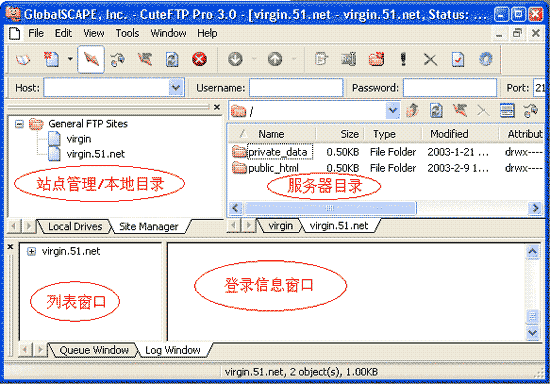
Task: Click the Name column header sort arrow
Action: coord(243,134)
